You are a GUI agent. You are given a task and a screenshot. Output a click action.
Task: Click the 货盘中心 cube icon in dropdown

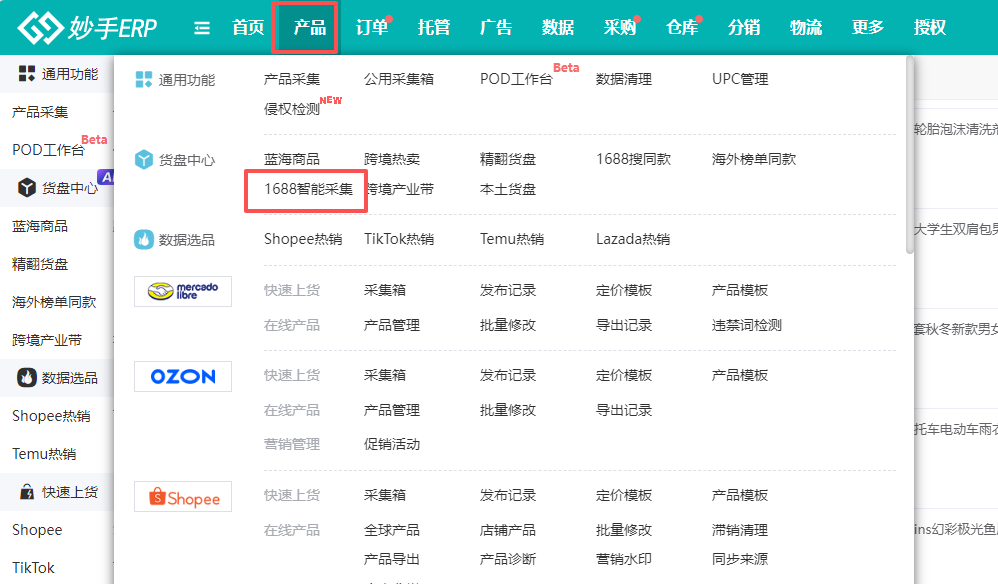point(144,160)
